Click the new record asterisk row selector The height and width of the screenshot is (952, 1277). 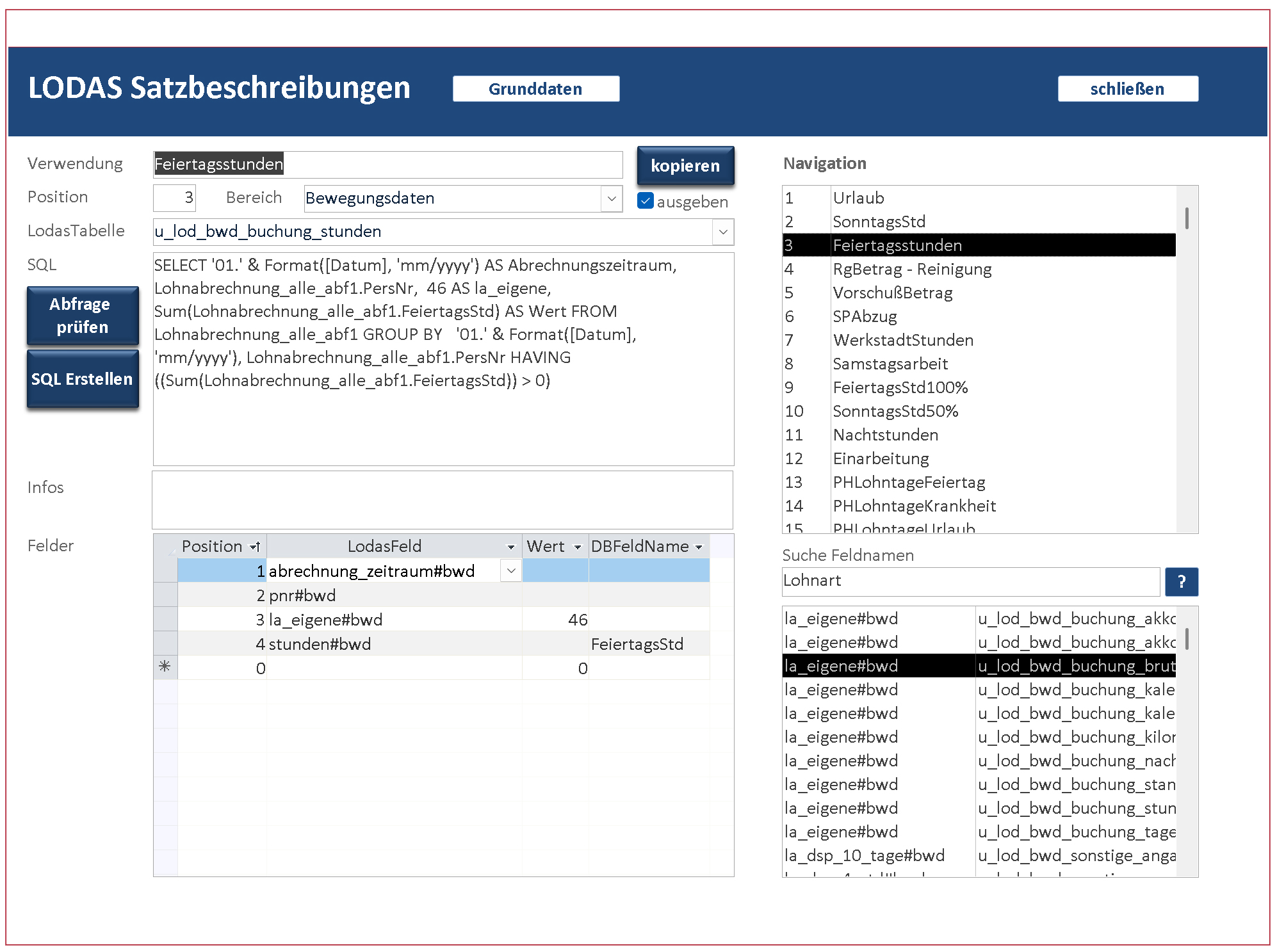pyautogui.click(x=165, y=667)
